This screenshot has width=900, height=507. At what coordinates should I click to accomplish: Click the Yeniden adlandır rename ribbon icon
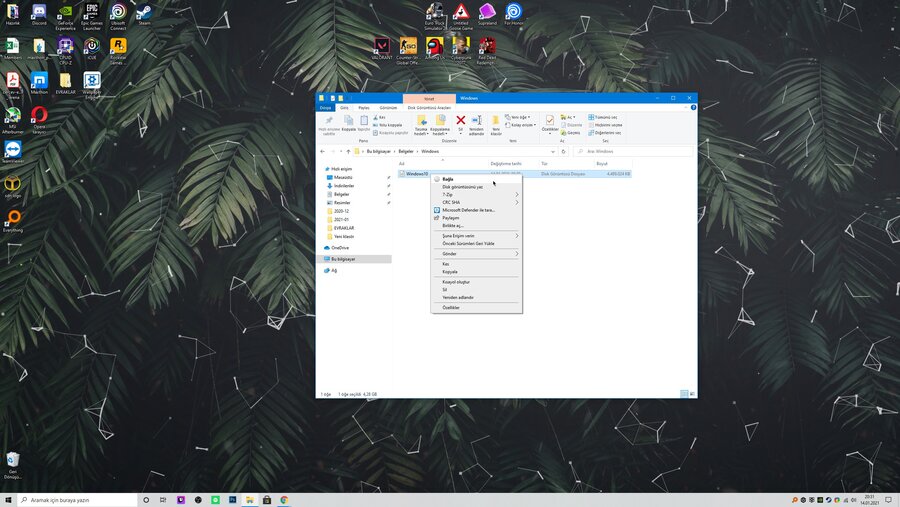[x=476, y=121]
